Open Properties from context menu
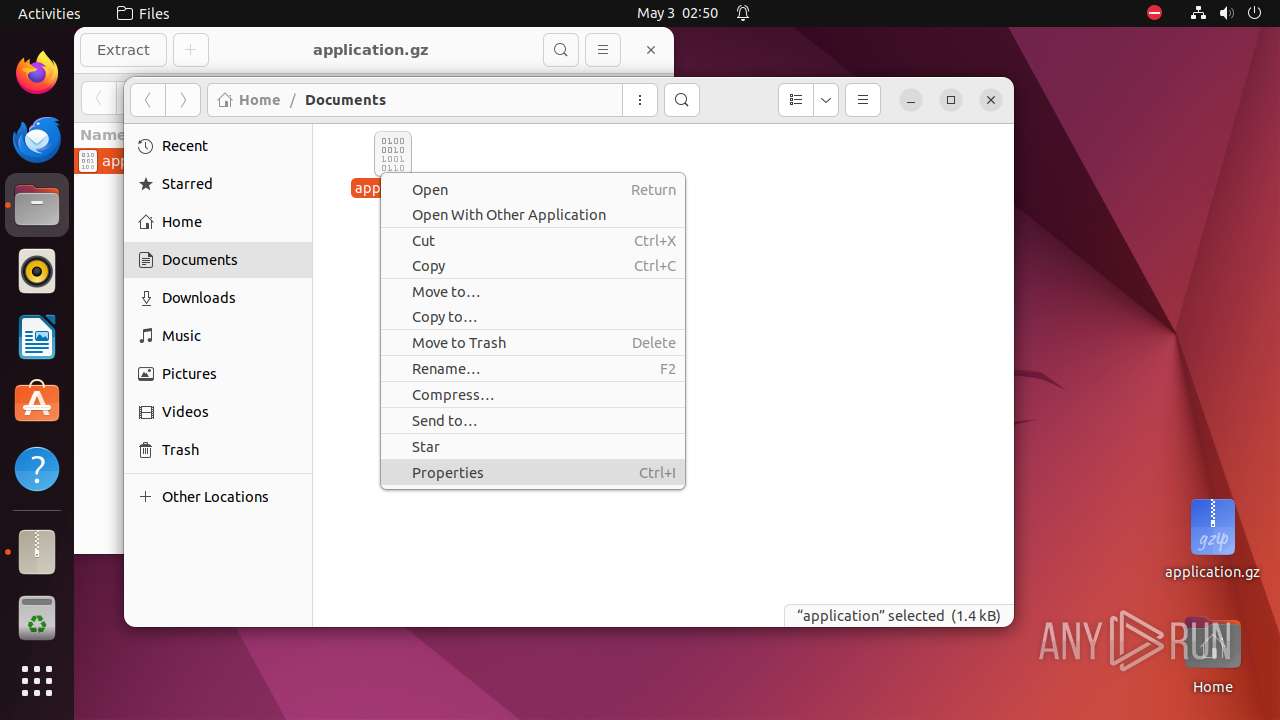1280x720 pixels. (533, 473)
